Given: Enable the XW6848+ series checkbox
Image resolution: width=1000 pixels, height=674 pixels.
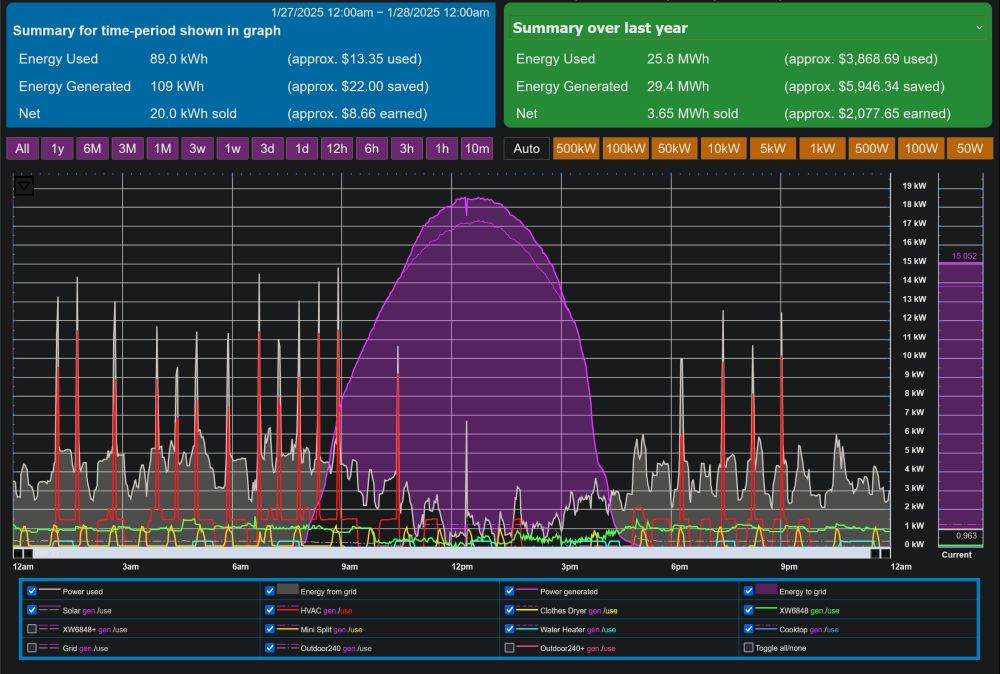Looking at the screenshot, I should coord(33,629).
